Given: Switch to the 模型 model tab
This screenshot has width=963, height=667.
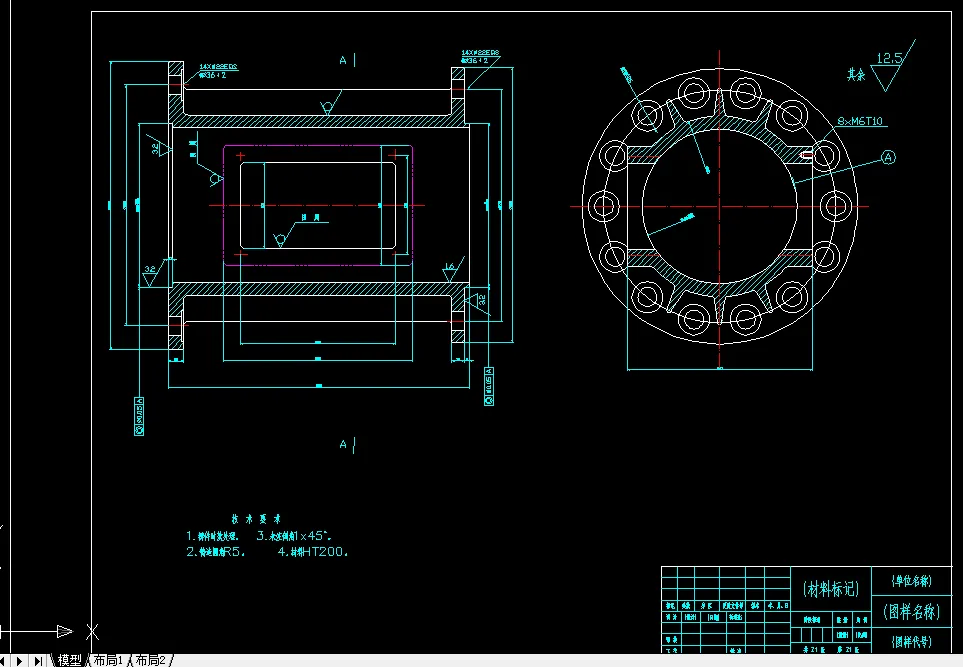Looking at the screenshot, I should (69, 660).
